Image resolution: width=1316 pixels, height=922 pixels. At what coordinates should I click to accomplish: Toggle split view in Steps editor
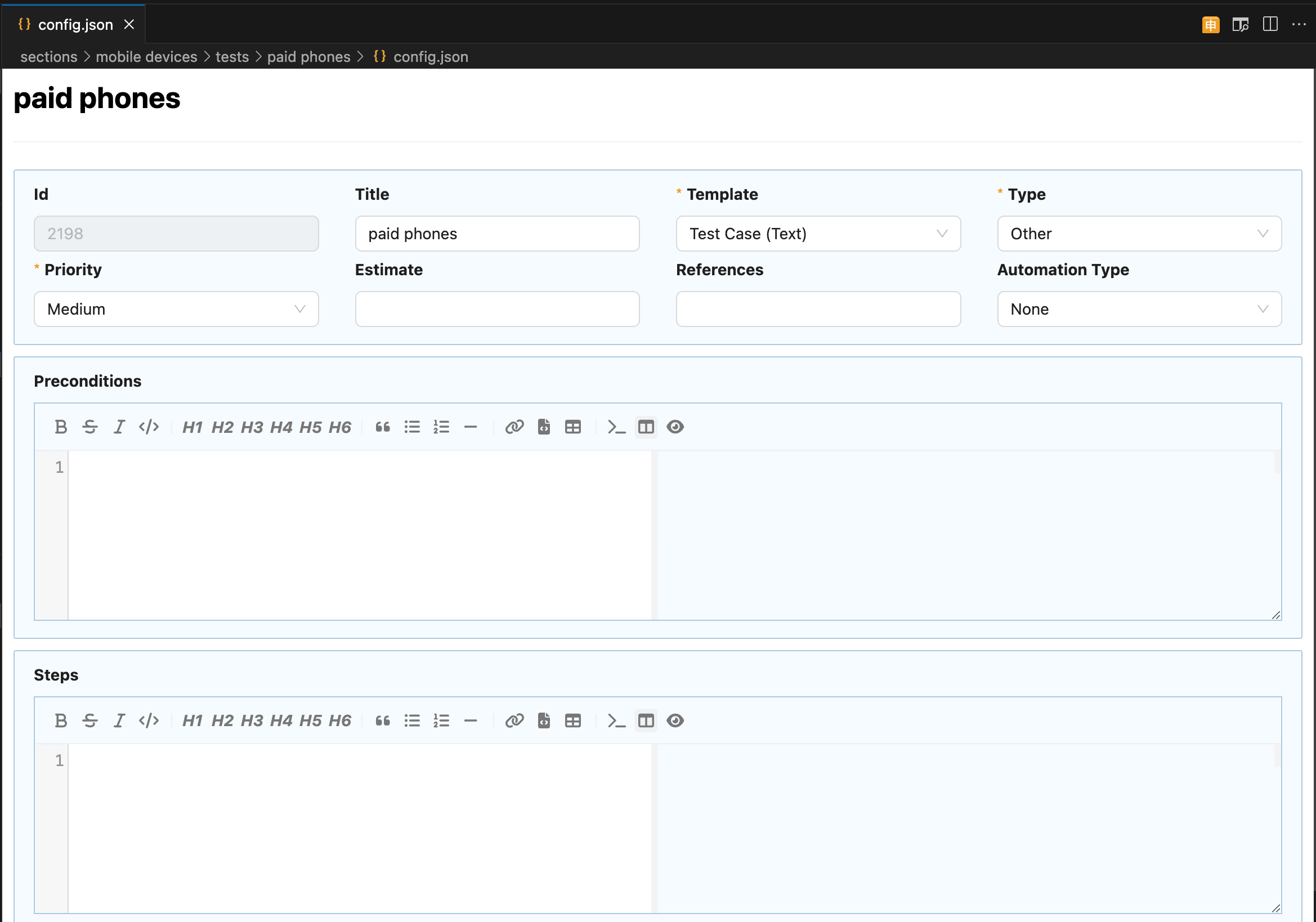(646, 720)
